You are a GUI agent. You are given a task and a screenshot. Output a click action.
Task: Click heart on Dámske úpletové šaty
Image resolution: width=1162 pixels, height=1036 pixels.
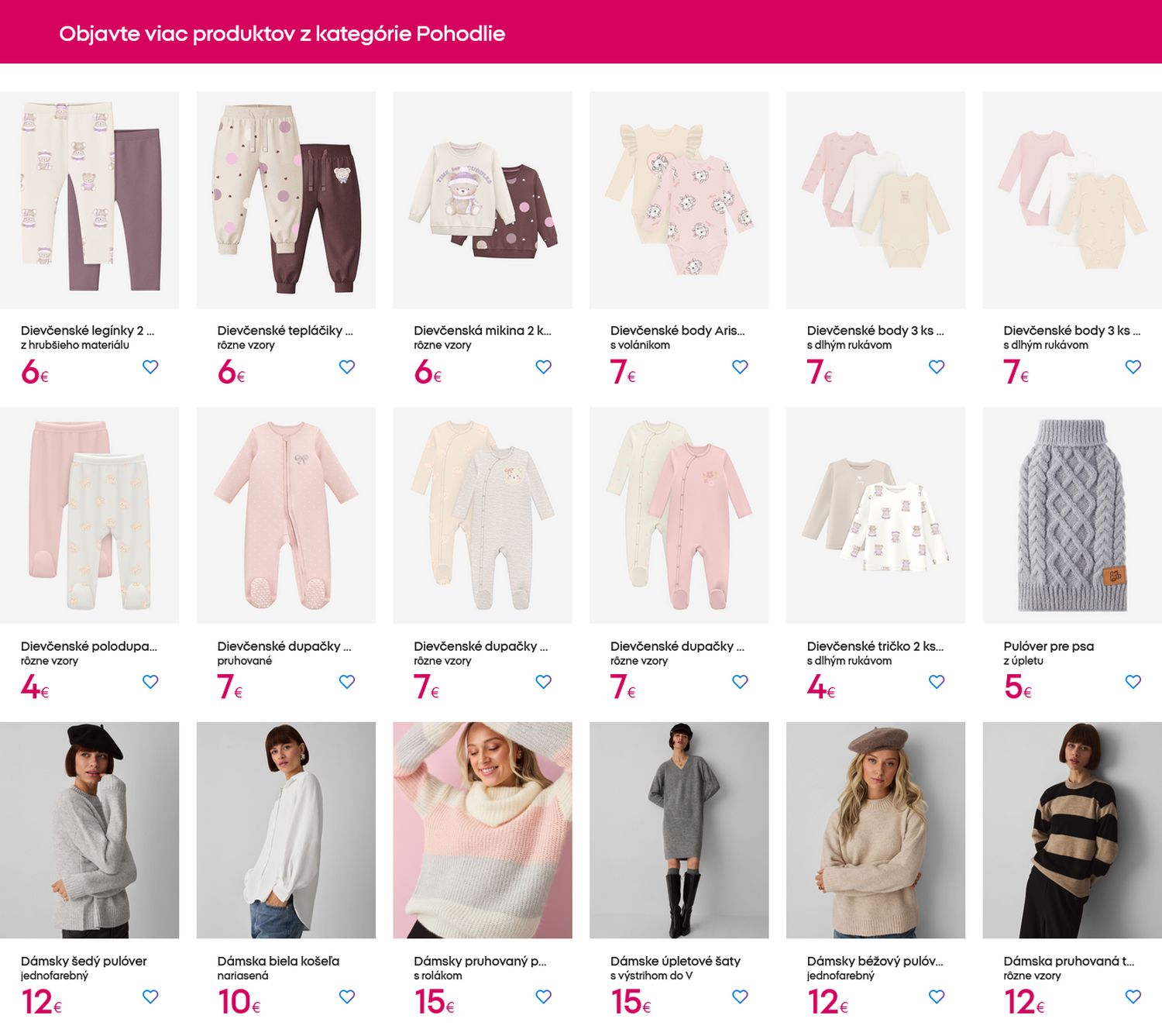740,996
